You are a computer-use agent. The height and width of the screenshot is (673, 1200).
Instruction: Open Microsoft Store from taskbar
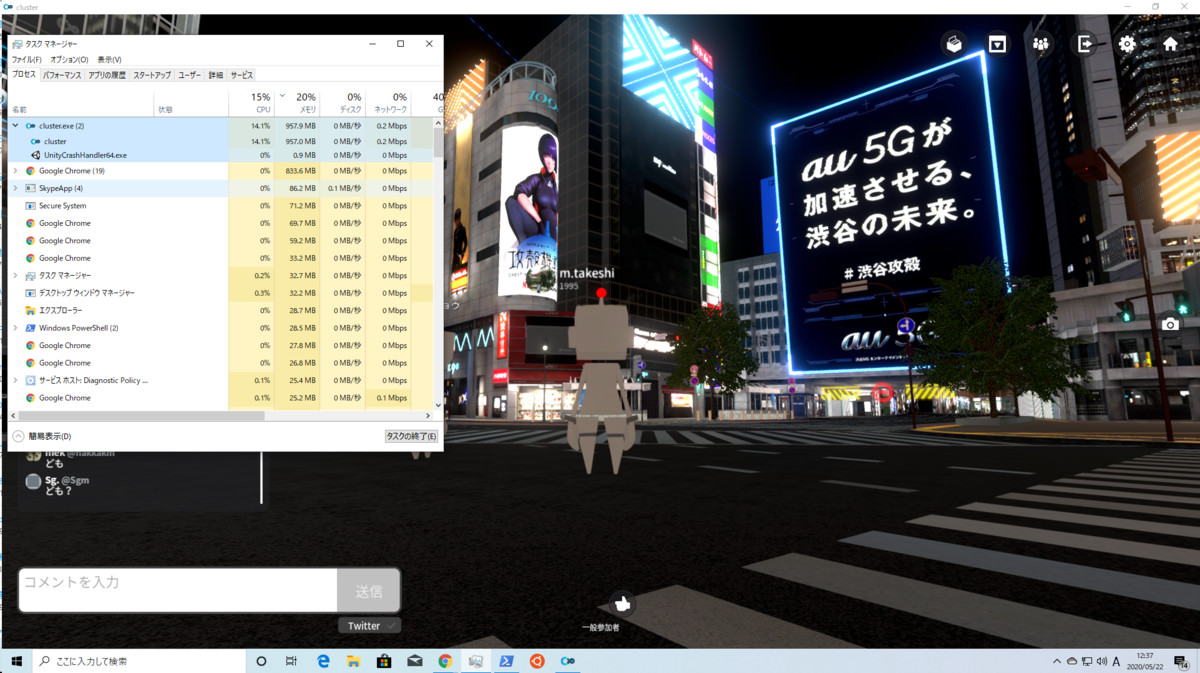[x=384, y=661]
